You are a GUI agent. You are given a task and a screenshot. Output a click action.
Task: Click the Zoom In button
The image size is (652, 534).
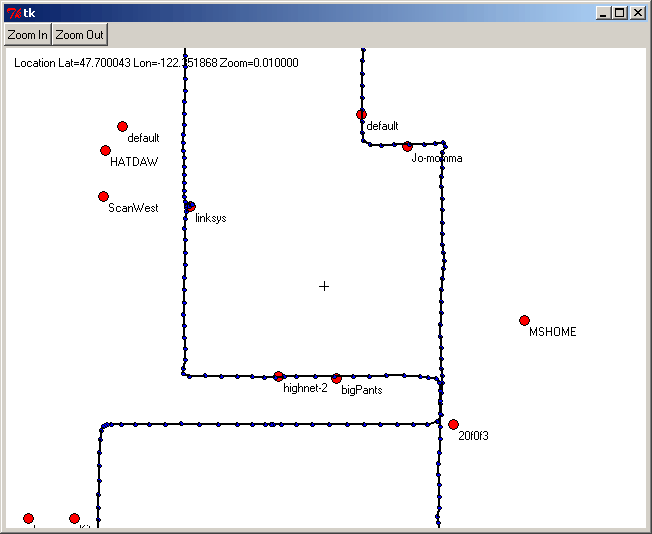(27, 35)
